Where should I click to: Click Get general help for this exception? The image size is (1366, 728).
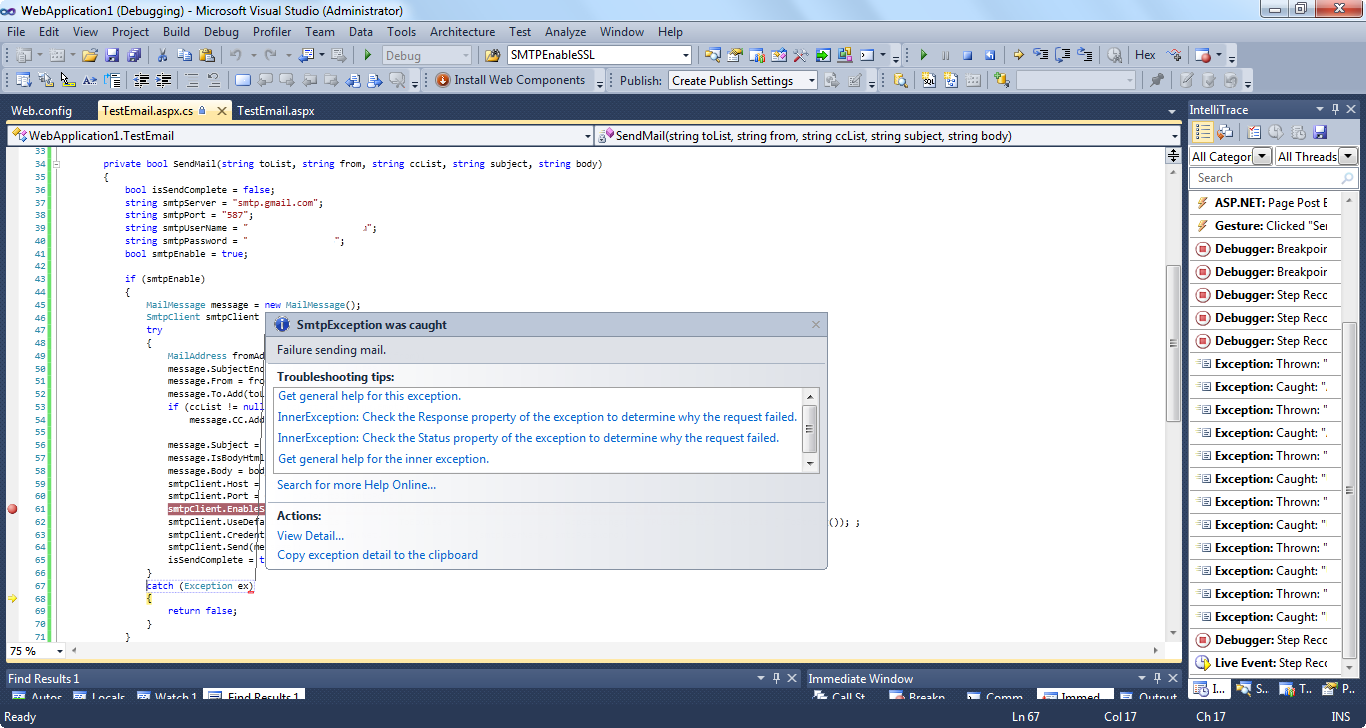[369, 396]
